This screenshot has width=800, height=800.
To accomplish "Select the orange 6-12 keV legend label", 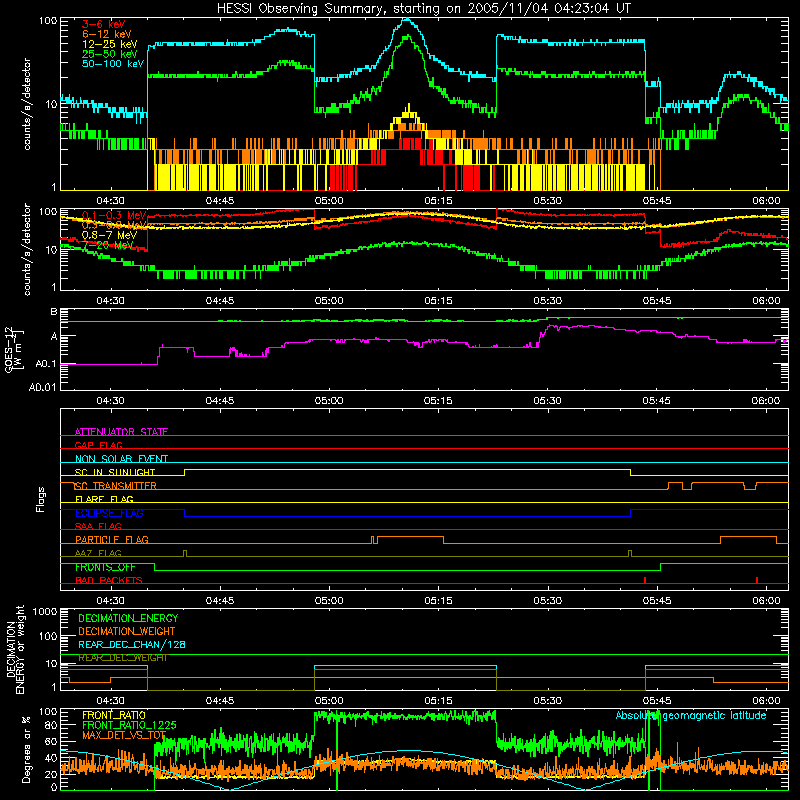I will (107, 34).
